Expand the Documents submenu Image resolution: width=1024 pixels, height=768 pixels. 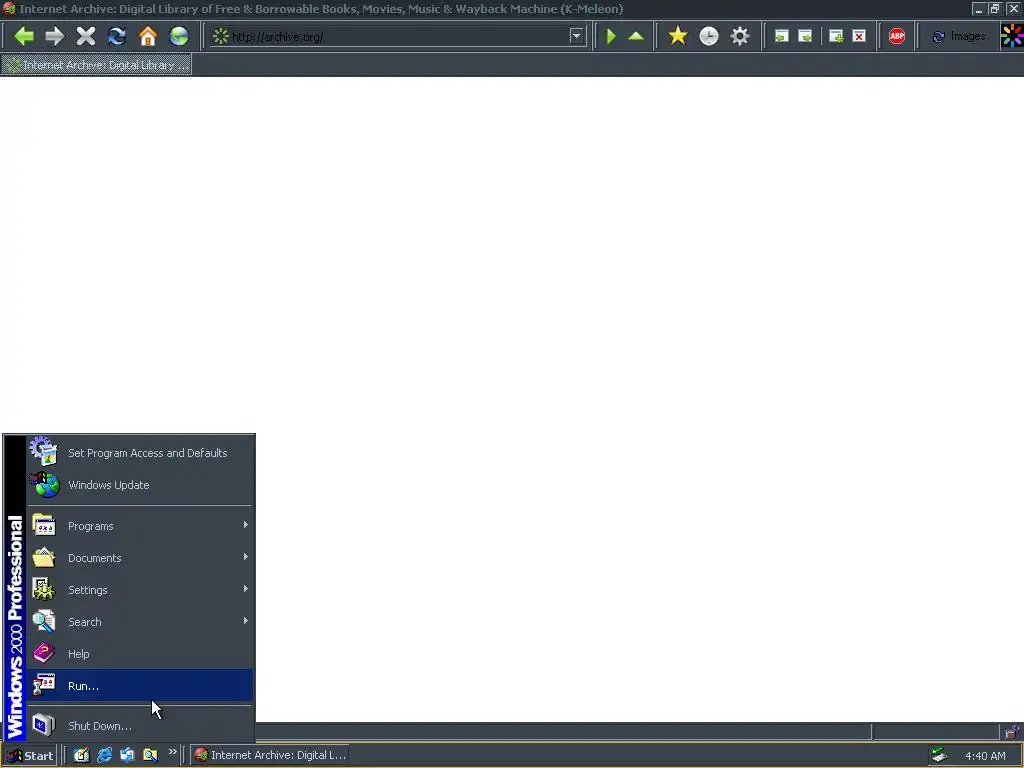[x=140, y=558]
